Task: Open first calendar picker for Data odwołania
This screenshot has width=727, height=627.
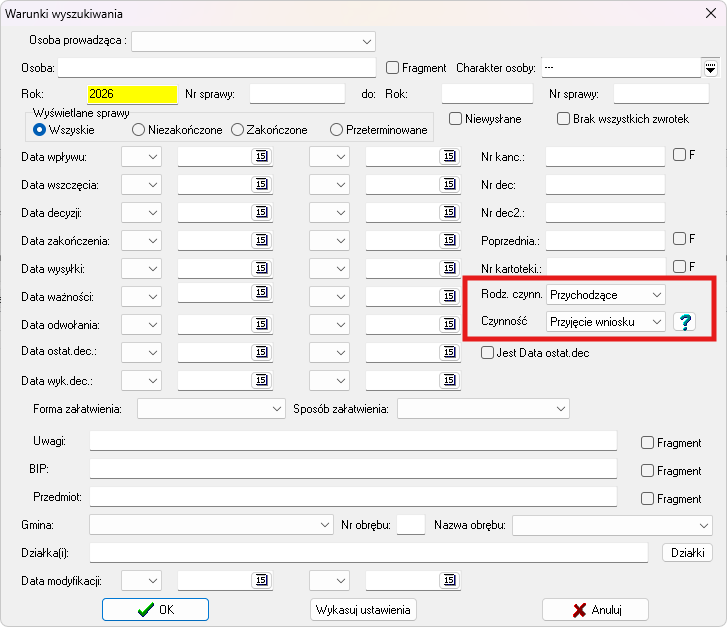Action: [x=262, y=324]
